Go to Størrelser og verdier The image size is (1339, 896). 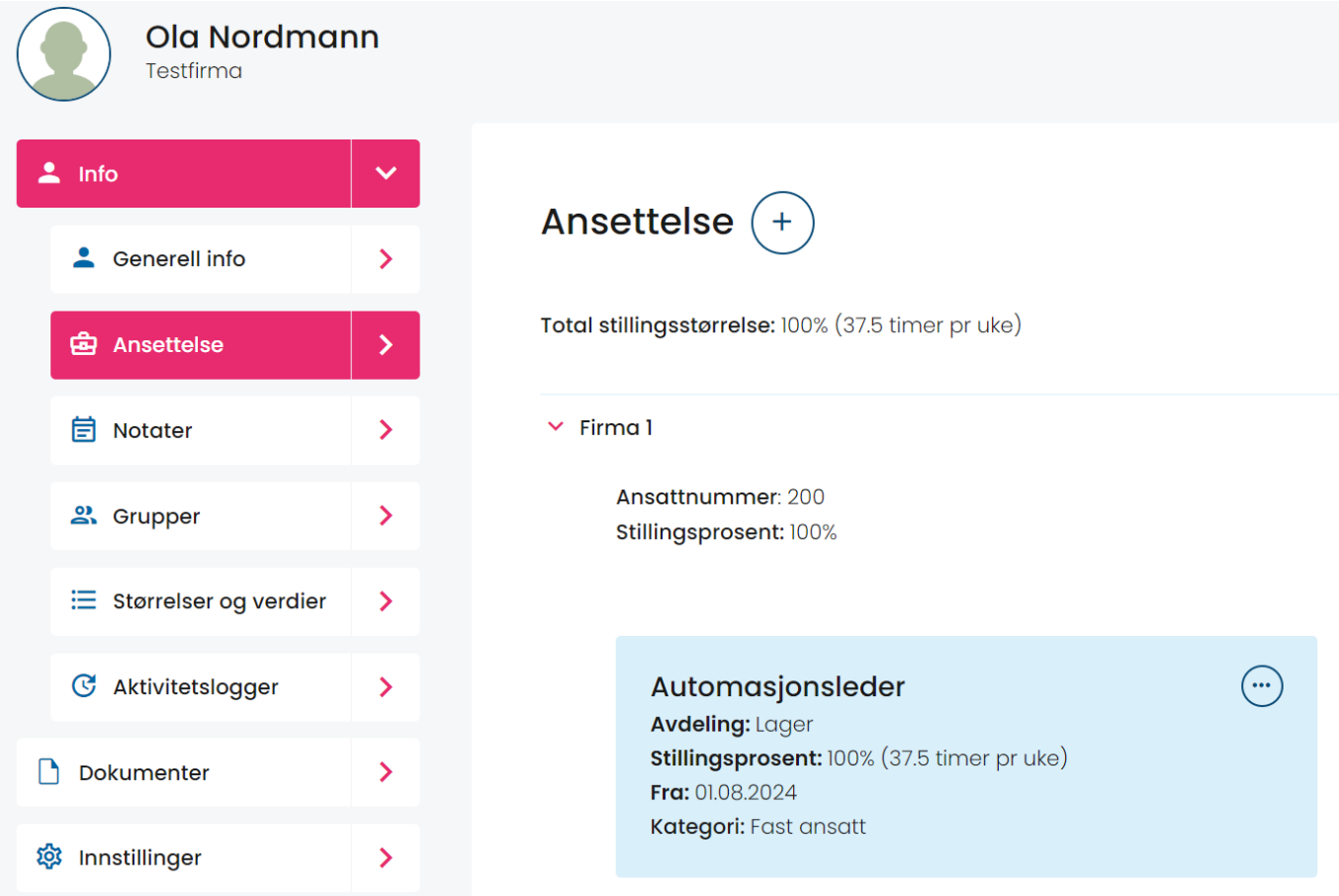pos(235,601)
